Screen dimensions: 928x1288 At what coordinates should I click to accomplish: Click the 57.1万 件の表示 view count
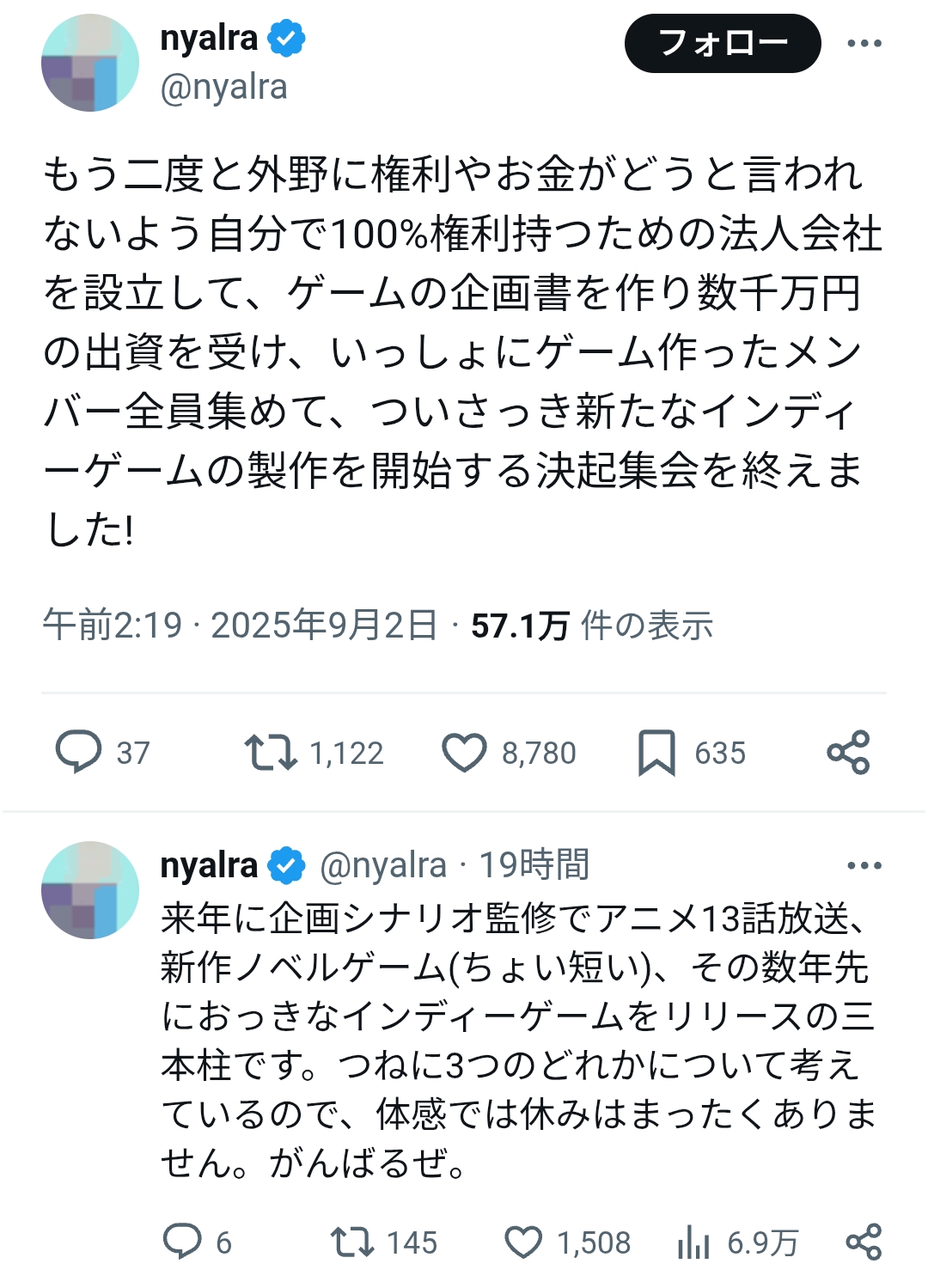(x=592, y=626)
